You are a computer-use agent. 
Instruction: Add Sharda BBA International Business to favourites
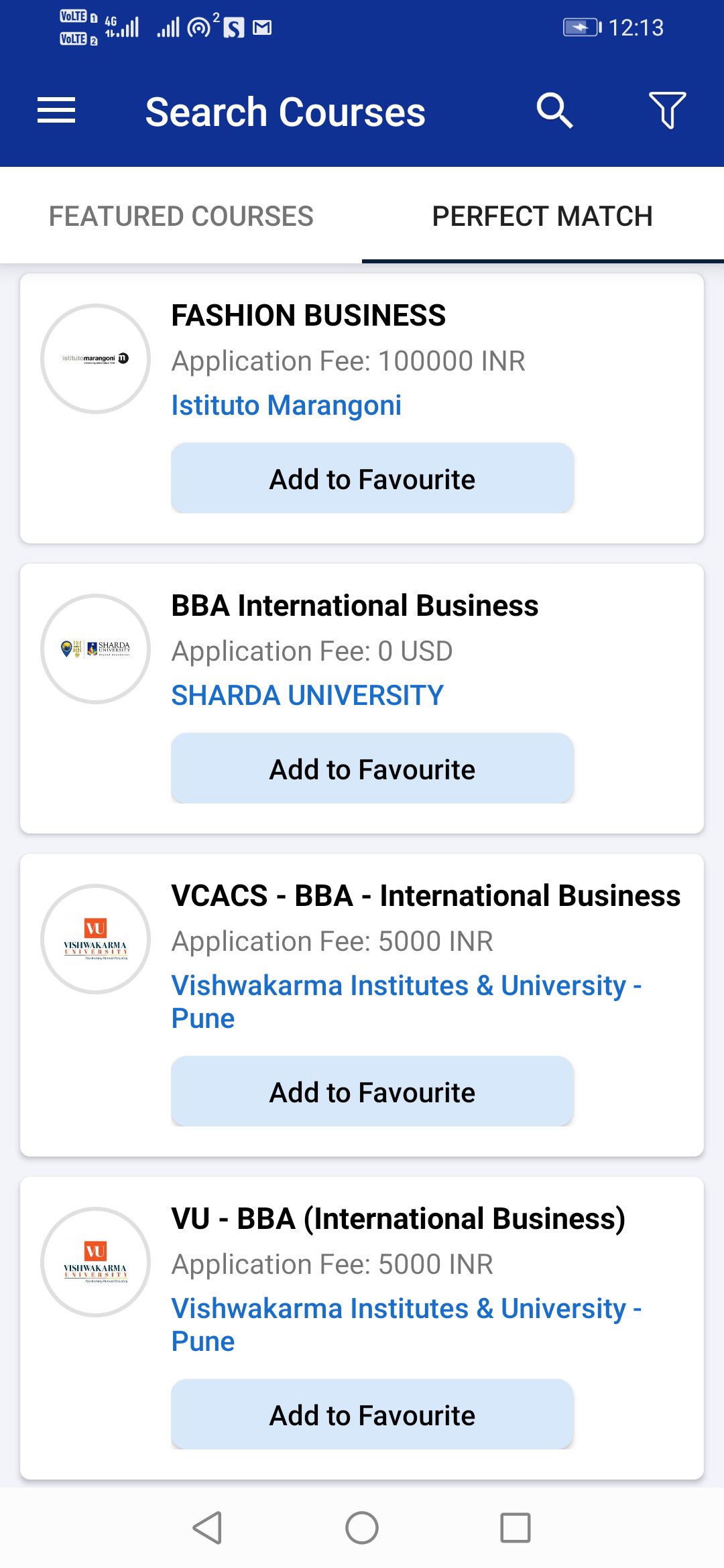(x=372, y=769)
